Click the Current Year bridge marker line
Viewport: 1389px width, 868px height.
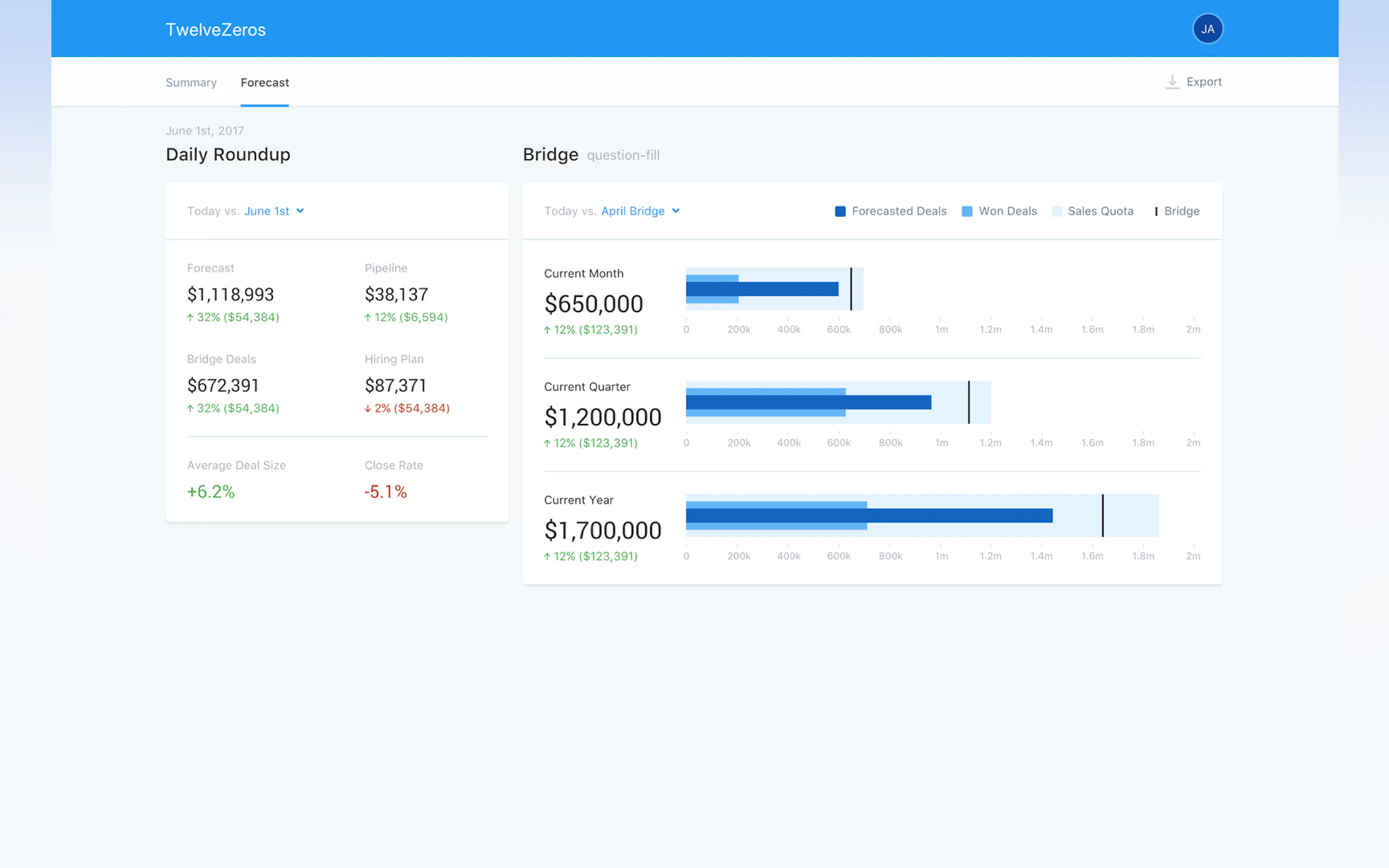coord(1102,515)
